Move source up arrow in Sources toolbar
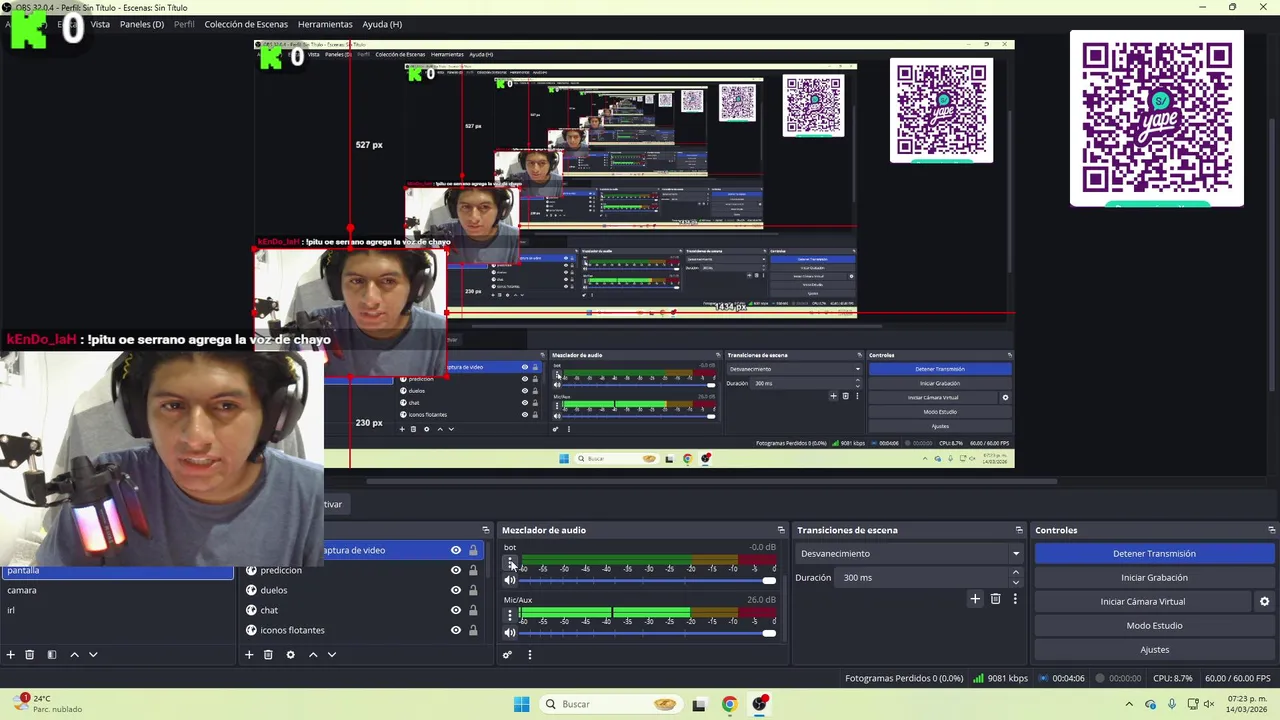Image resolution: width=1280 pixels, height=720 pixels. coord(313,655)
